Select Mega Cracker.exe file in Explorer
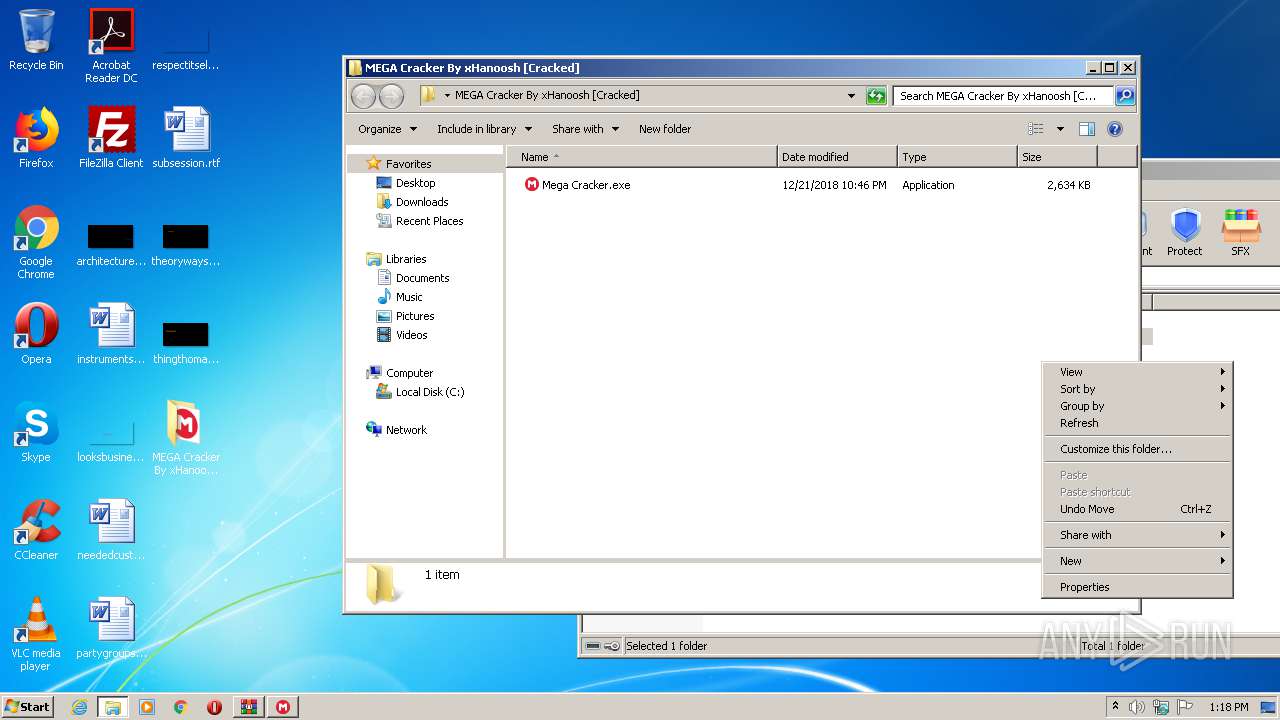 (577, 185)
